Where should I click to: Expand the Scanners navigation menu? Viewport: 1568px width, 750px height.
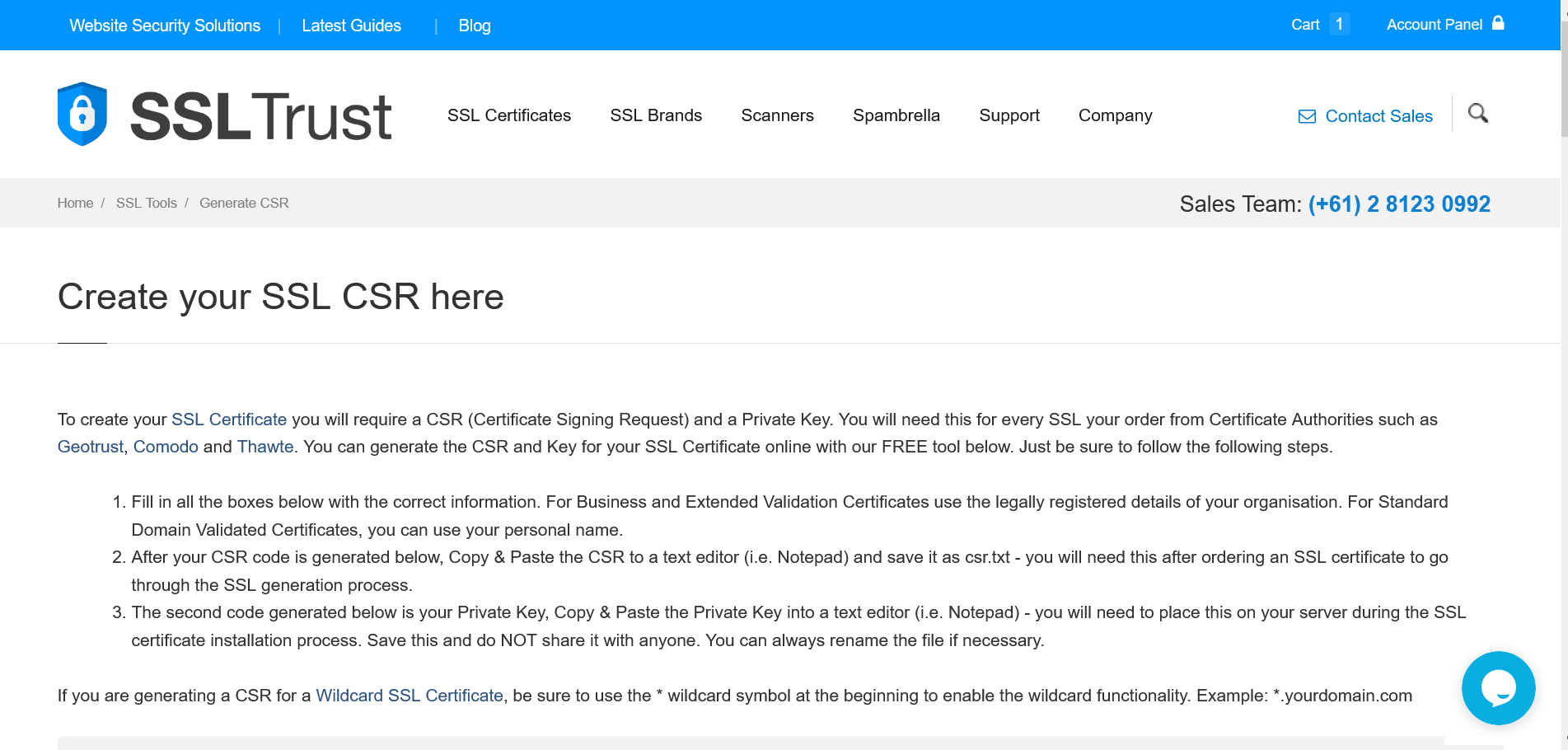(777, 115)
